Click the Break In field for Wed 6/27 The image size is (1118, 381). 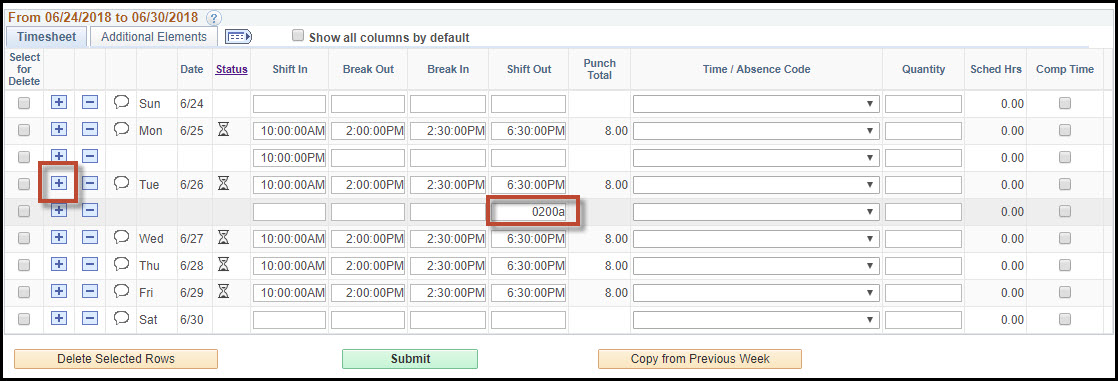448,238
